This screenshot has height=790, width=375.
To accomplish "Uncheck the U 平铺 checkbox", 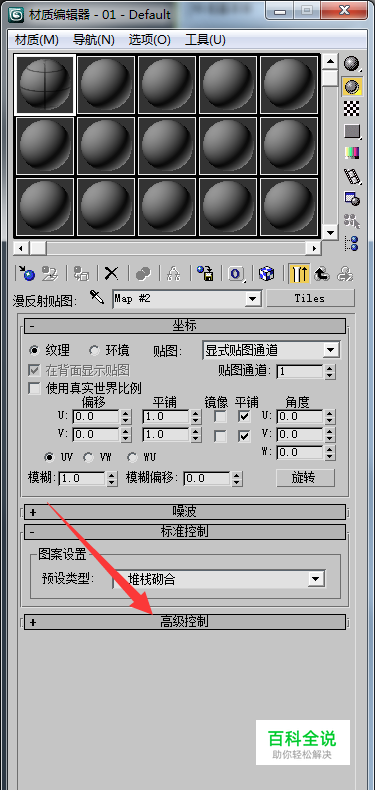I will coord(244,416).
